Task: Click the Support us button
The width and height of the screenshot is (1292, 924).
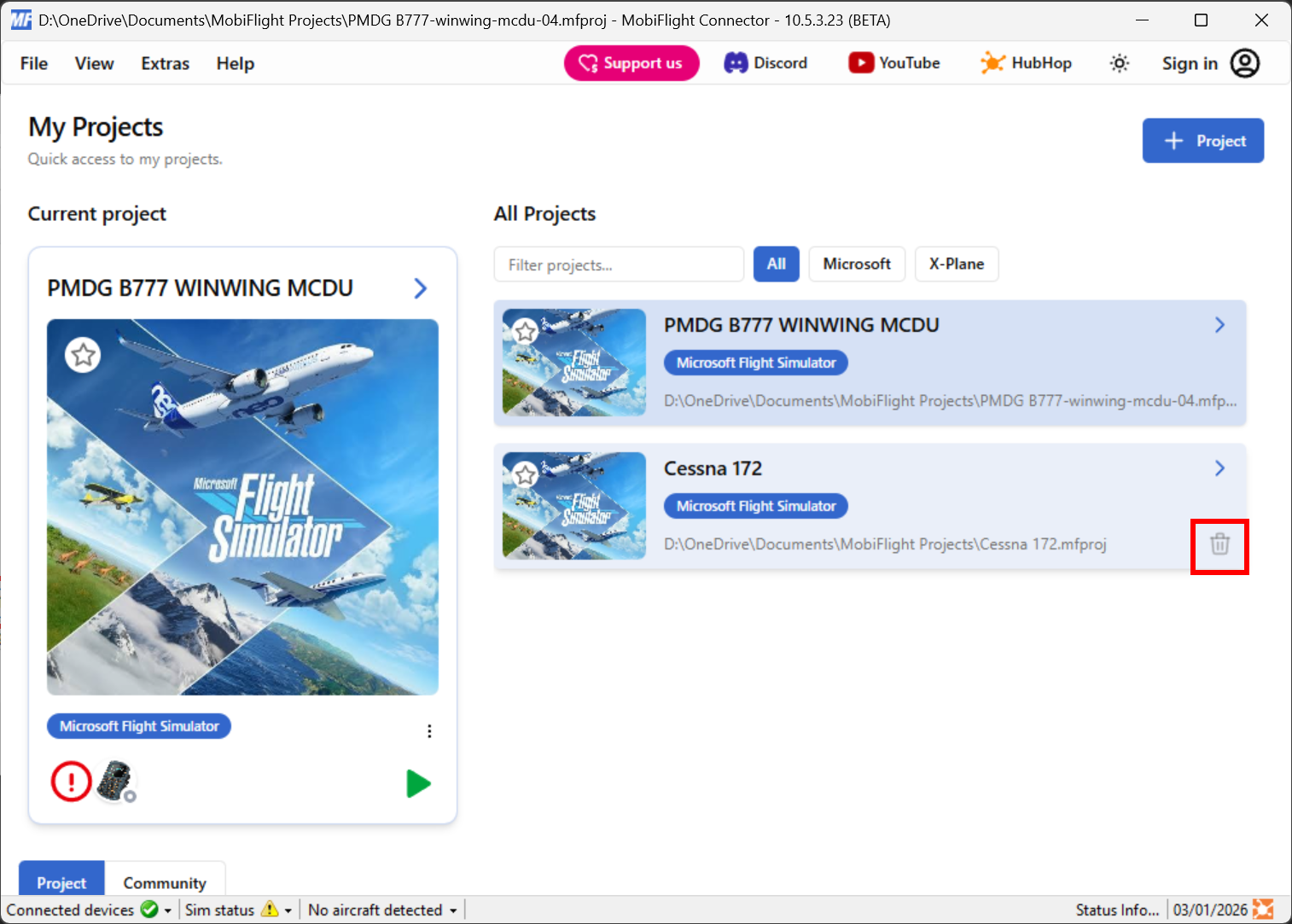Action: click(x=631, y=62)
